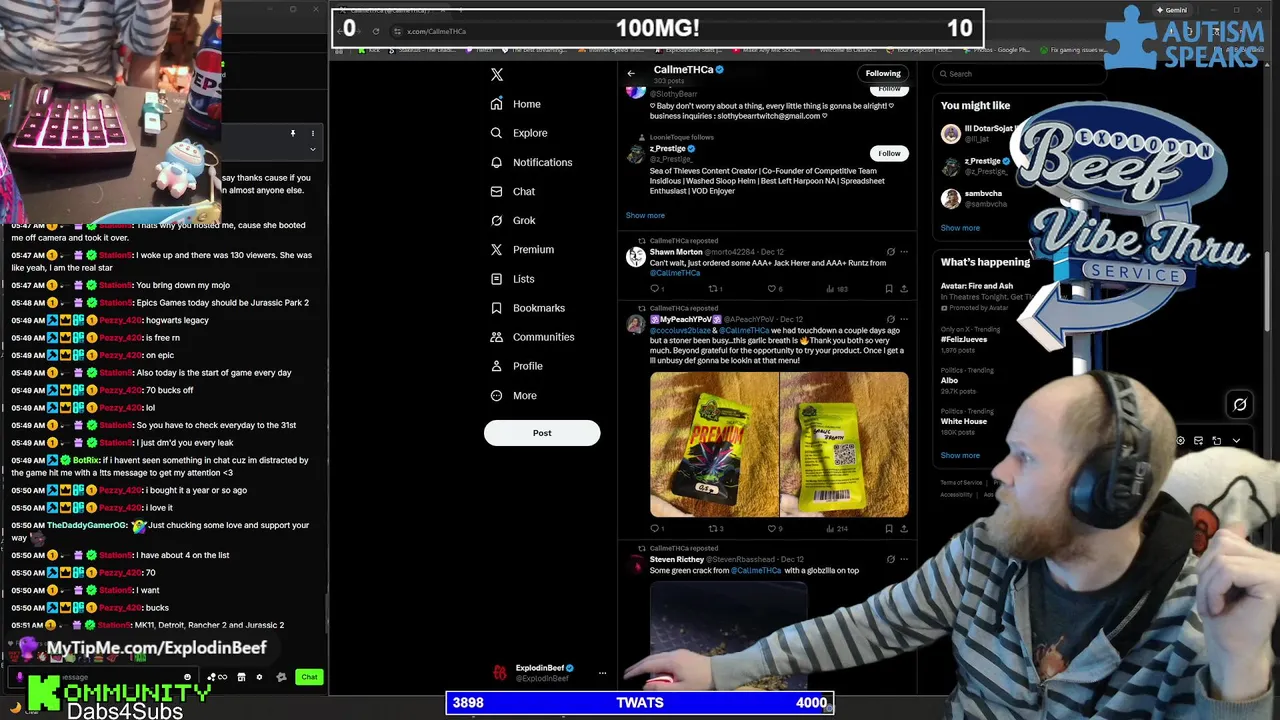
Task: Send message with green Chat button
Action: pyautogui.click(x=309, y=677)
